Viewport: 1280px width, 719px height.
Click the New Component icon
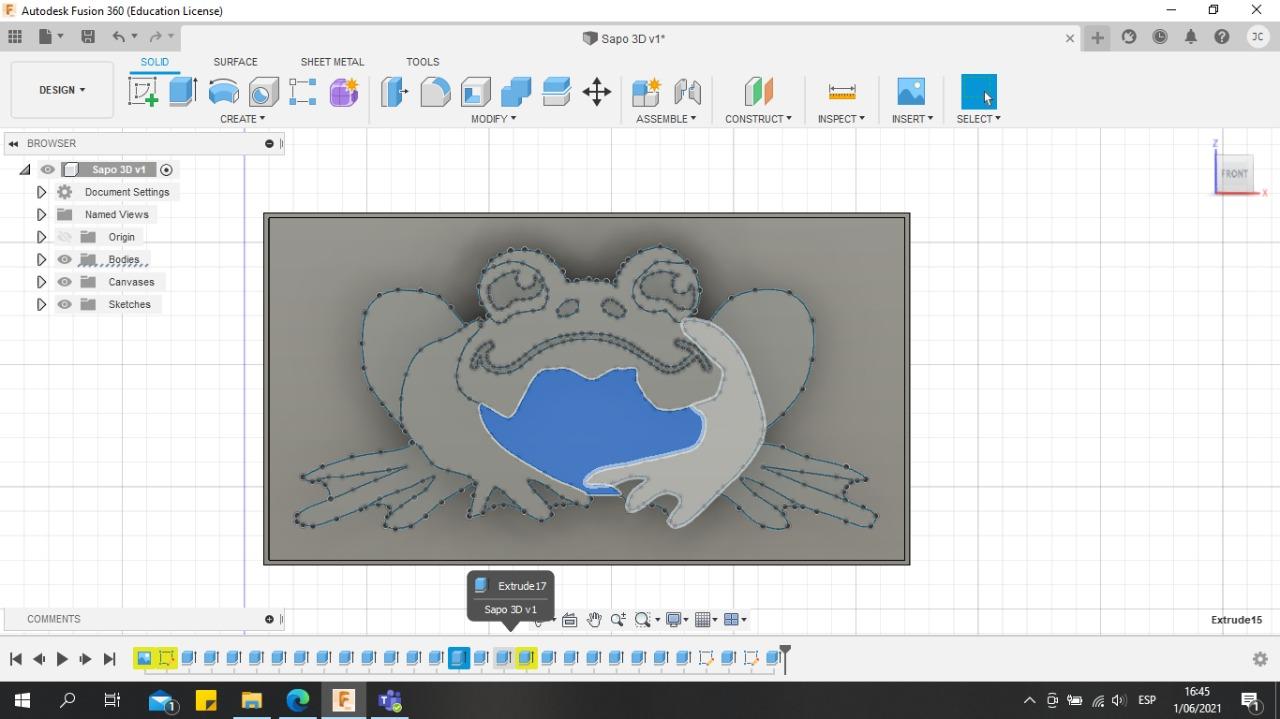[x=647, y=92]
